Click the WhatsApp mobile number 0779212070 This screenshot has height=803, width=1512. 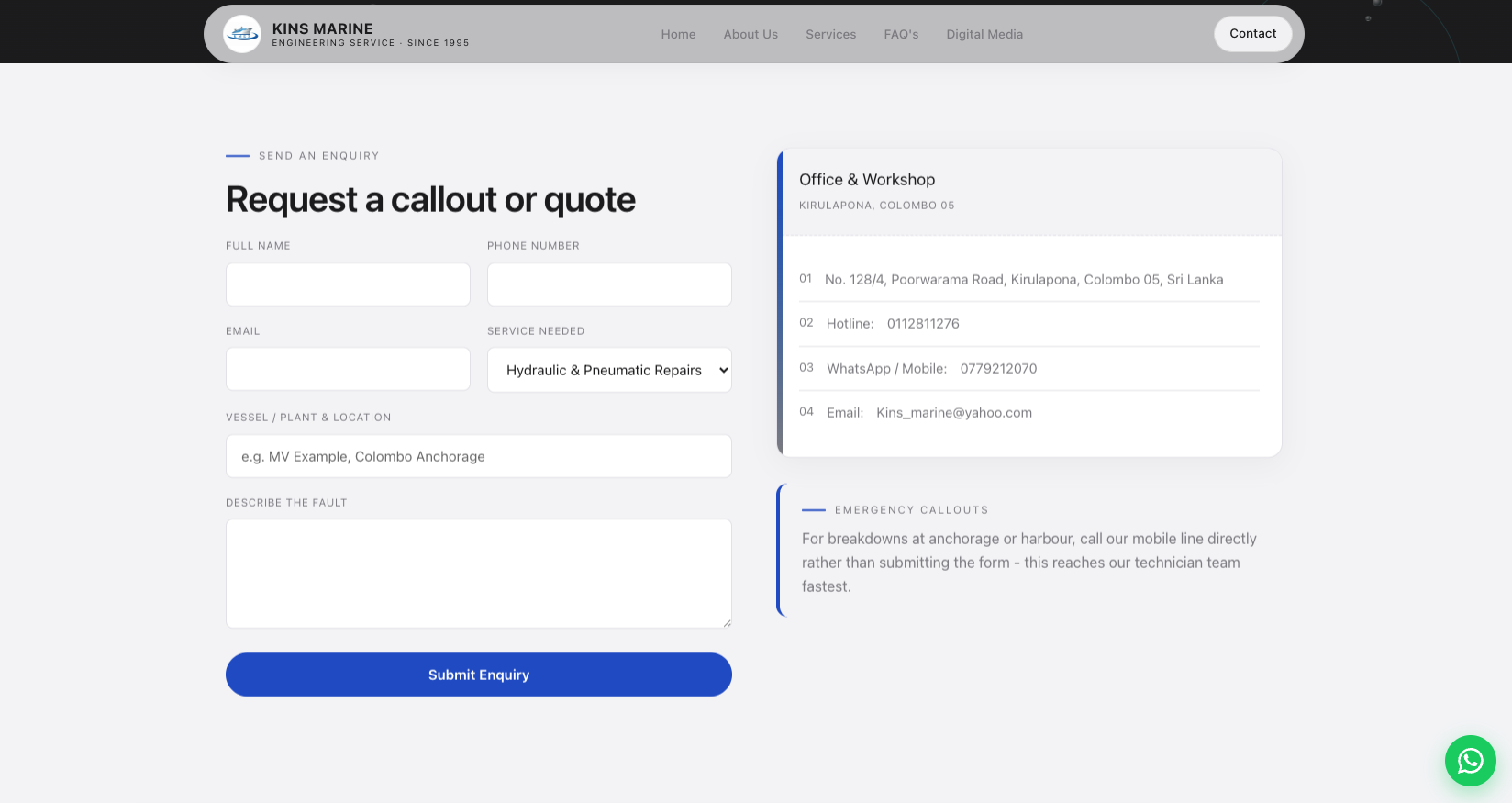click(998, 369)
